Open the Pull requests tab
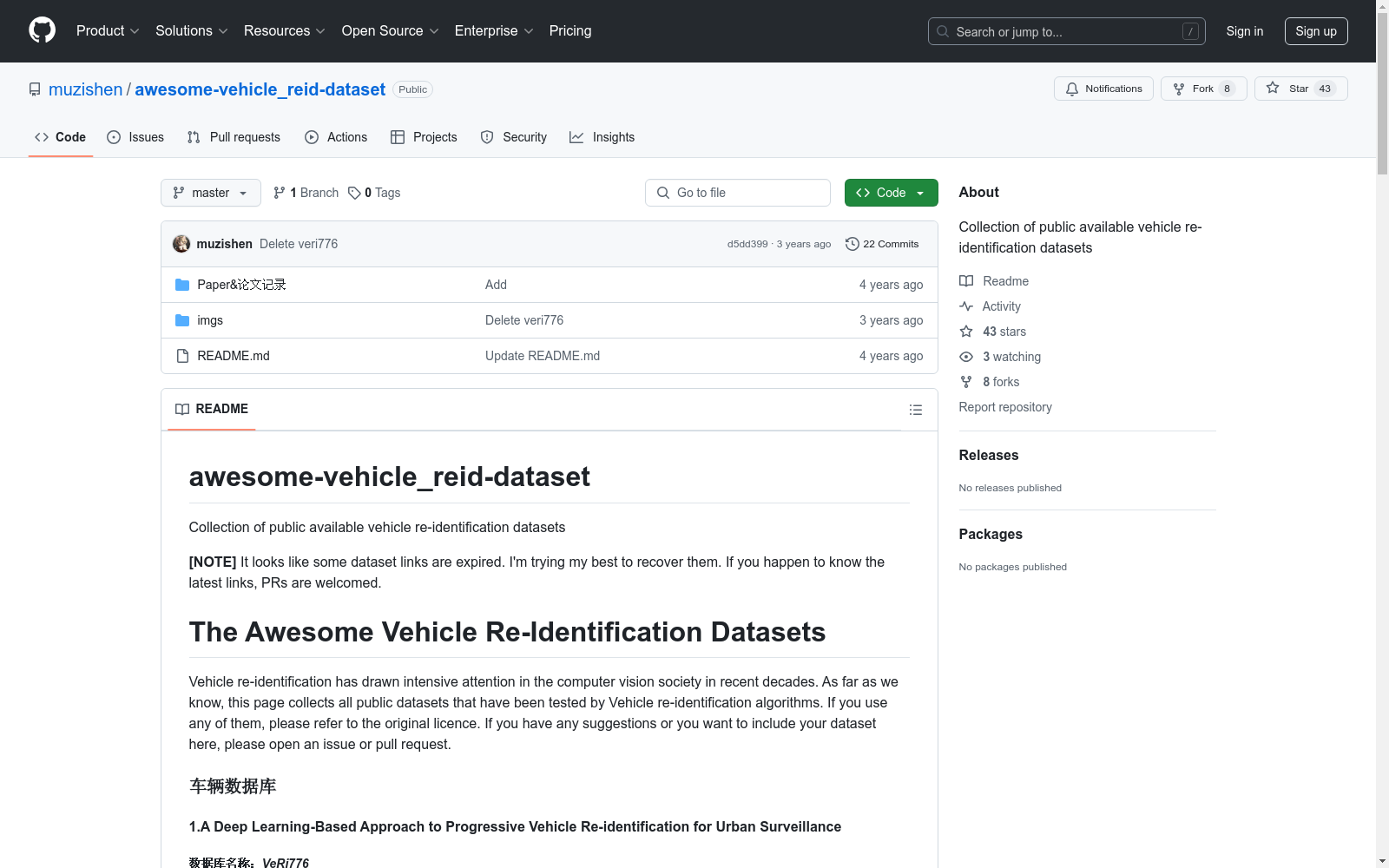The width and height of the screenshot is (1389, 868). coord(234,137)
